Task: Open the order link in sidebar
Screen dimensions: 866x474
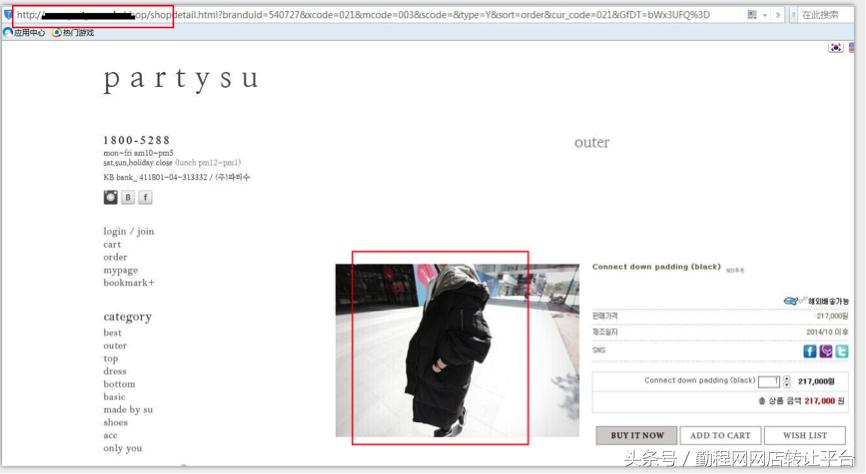Action: point(115,257)
